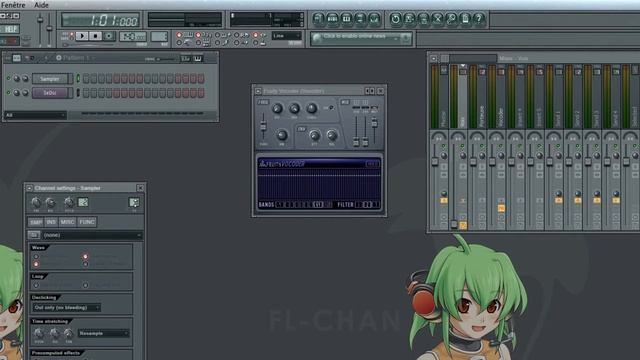
Task: Select the bottom-right Wave radio option
Action: [x=85, y=264]
